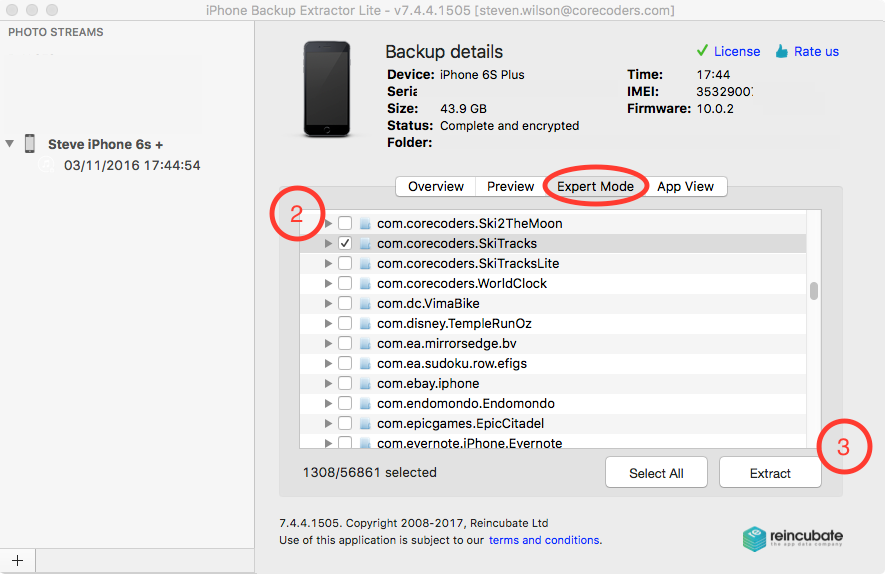Expand the com.dc.VimaBike folder
Screen dimensions: 885x574
pyautogui.click(x=328, y=304)
